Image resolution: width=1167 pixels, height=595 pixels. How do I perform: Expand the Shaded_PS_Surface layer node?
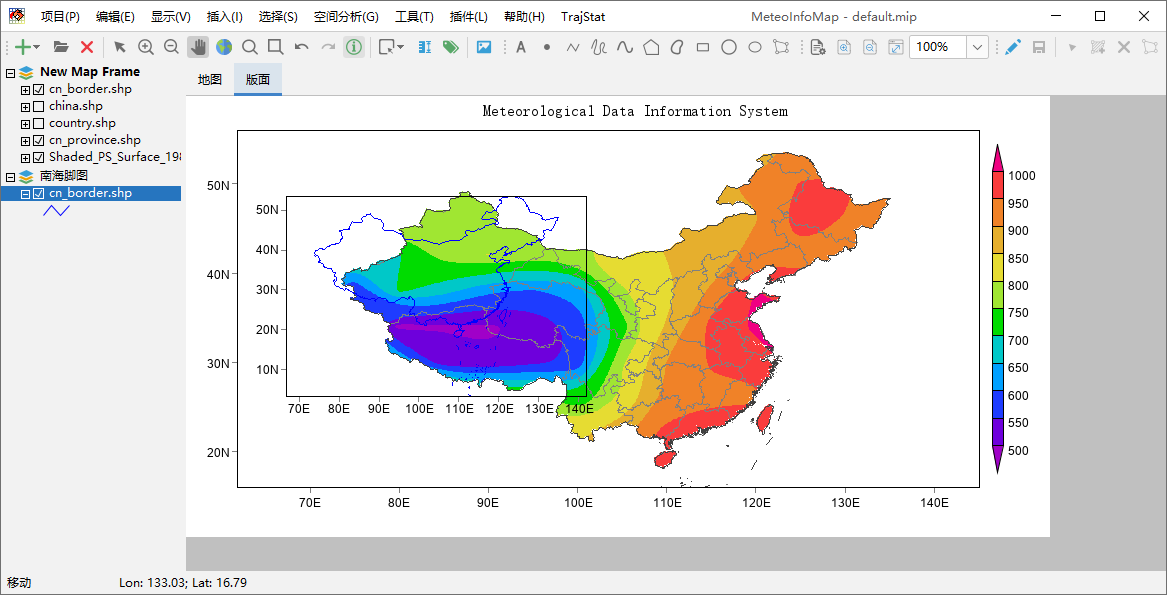[25, 158]
